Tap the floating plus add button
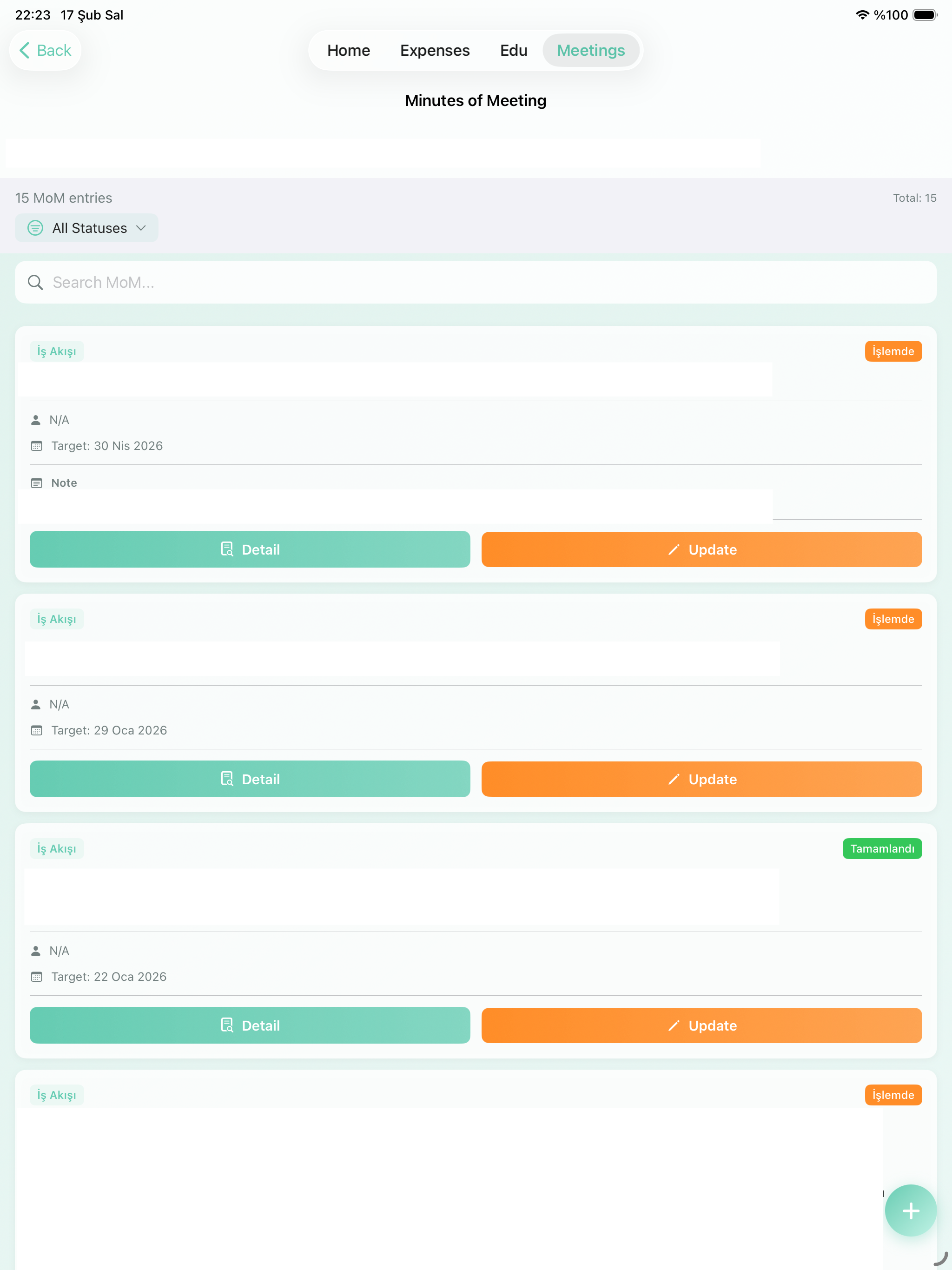Image resolution: width=952 pixels, height=1270 pixels. pyautogui.click(x=911, y=1211)
